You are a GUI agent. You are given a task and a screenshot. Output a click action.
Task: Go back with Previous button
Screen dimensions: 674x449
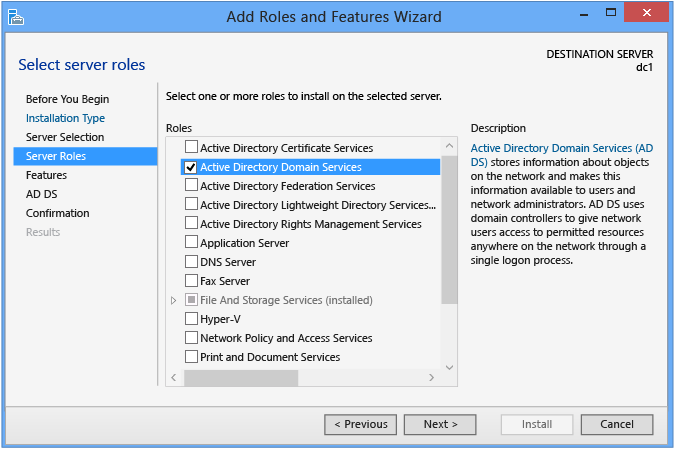click(x=360, y=424)
